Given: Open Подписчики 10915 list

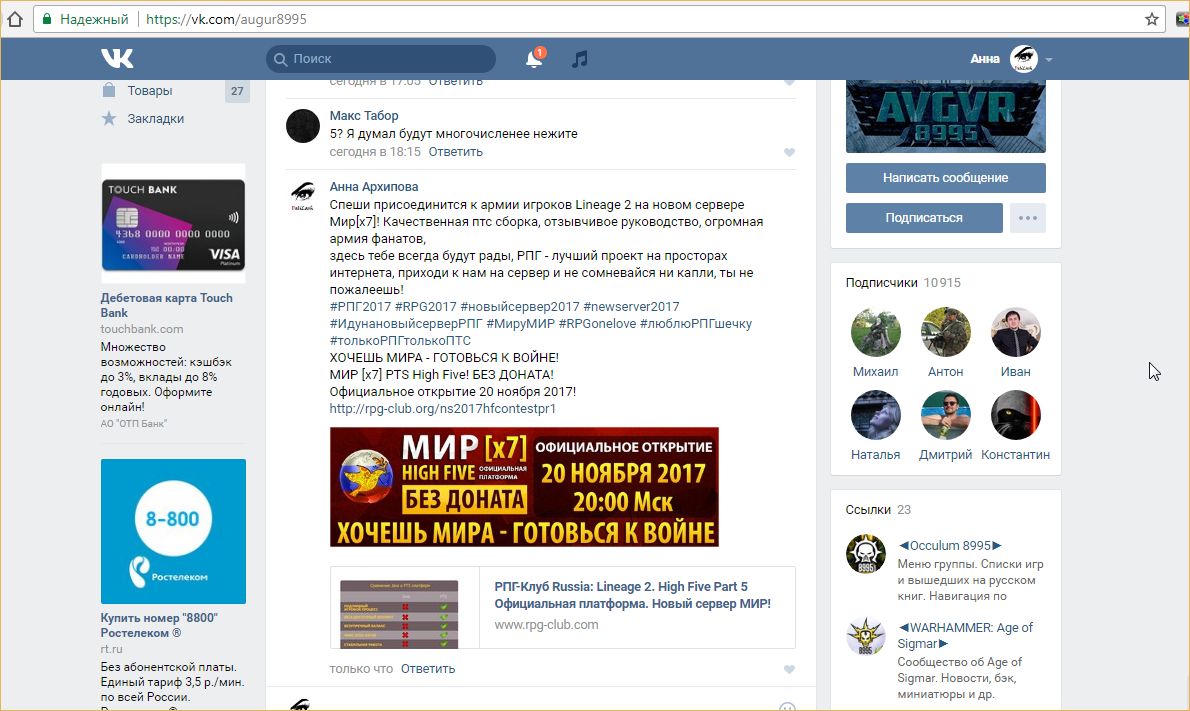Looking at the screenshot, I should [903, 282].
